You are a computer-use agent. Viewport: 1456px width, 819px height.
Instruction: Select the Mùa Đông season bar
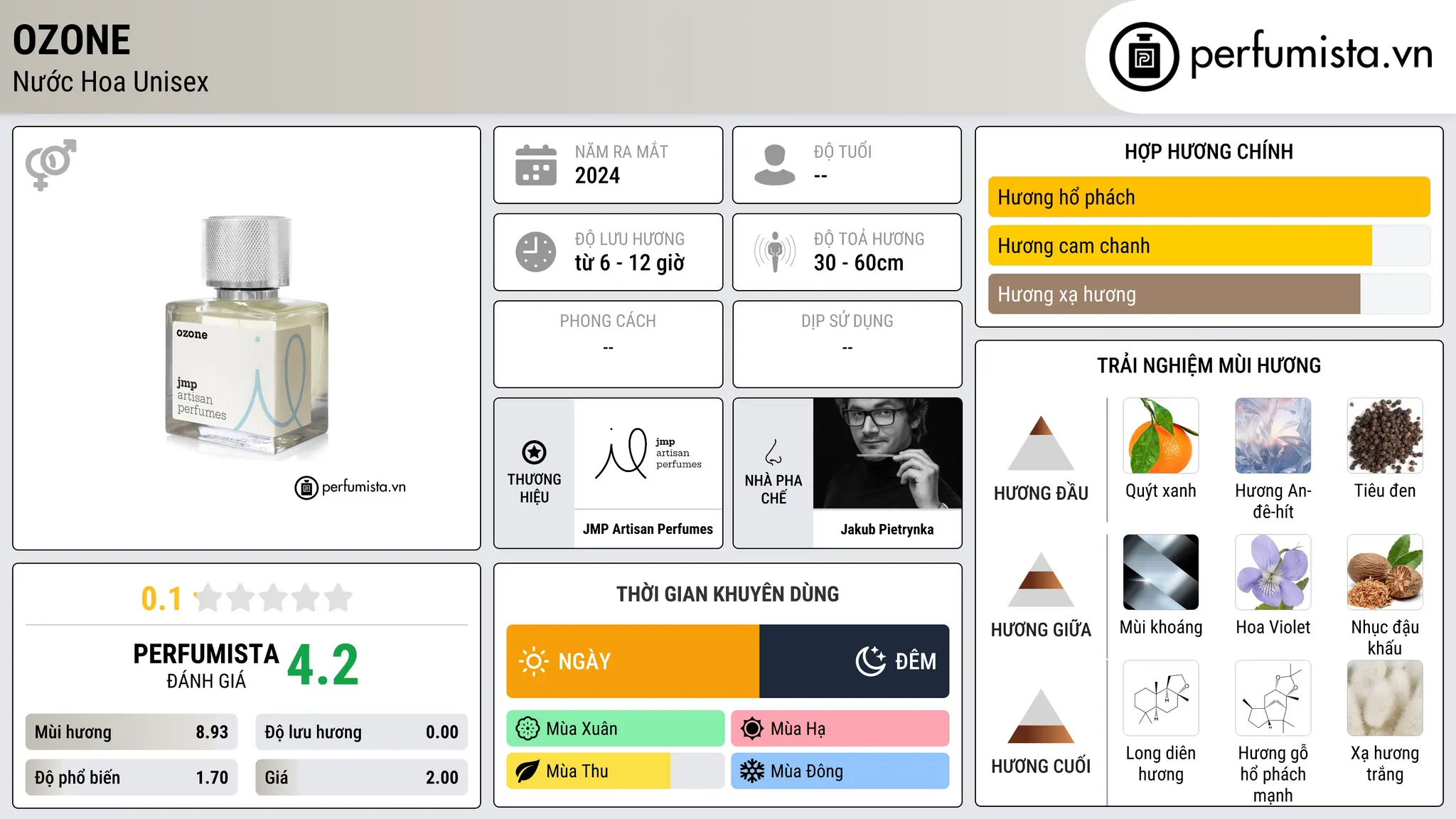pyautogui.click(x=840, y=771)
